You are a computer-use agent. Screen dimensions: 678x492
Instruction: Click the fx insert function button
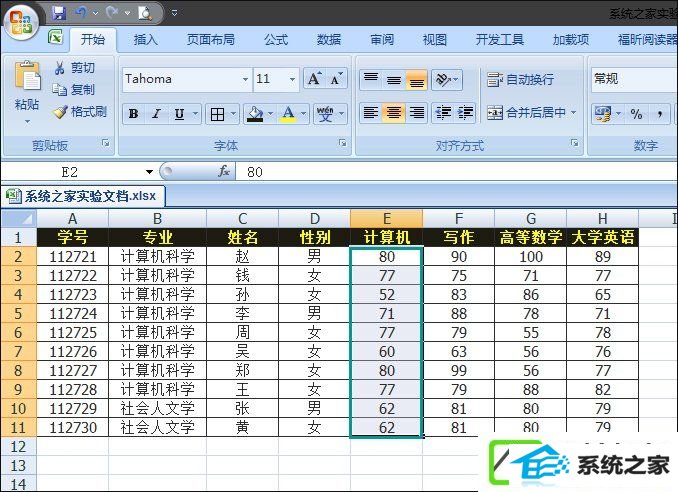coord(224,172)
